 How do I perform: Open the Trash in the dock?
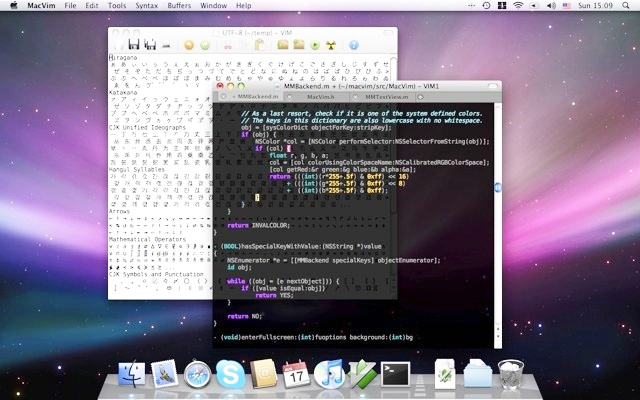coord(511,374)
